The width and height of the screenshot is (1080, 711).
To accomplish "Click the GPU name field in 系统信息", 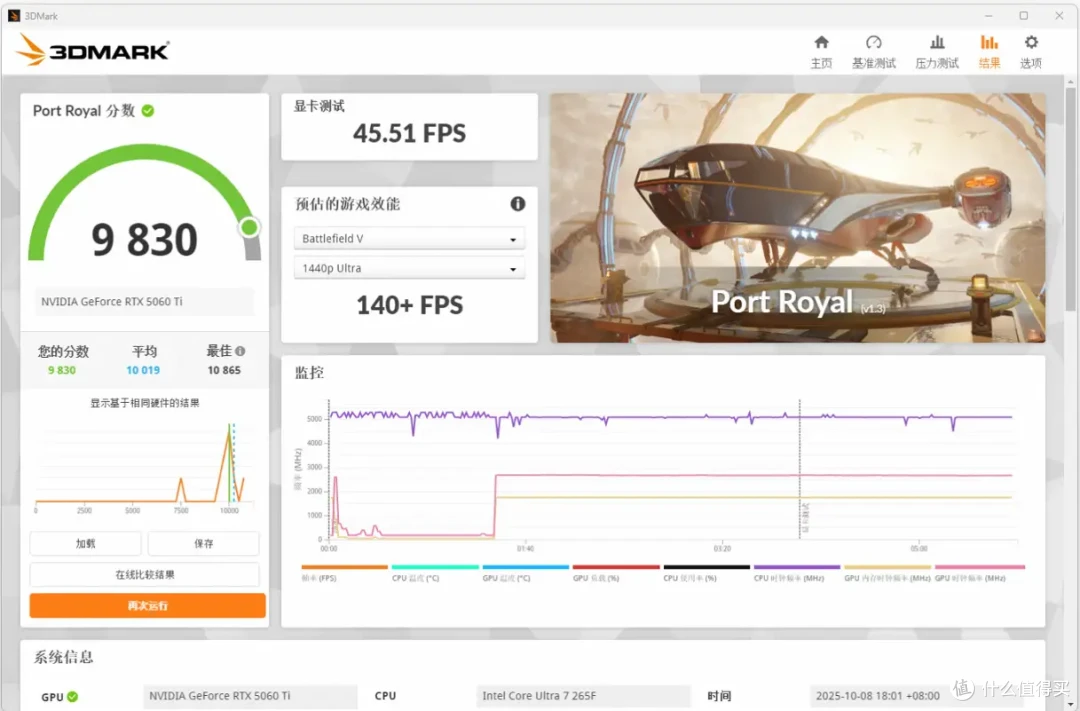I will tap(250, 696).
